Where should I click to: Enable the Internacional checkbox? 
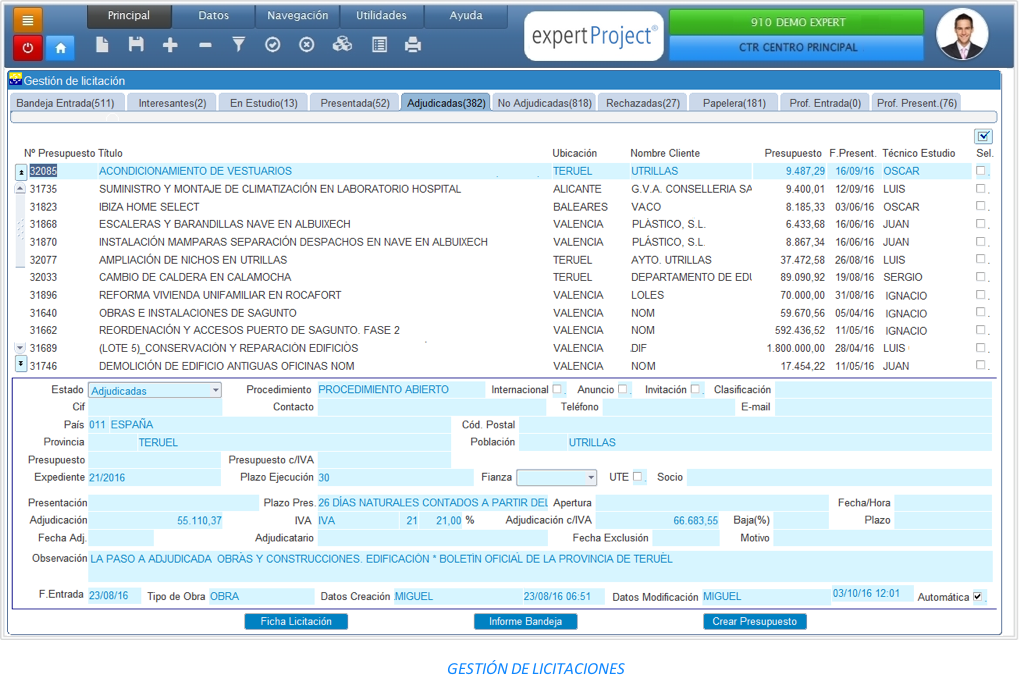pyautogui.click(x=558, y=389)
